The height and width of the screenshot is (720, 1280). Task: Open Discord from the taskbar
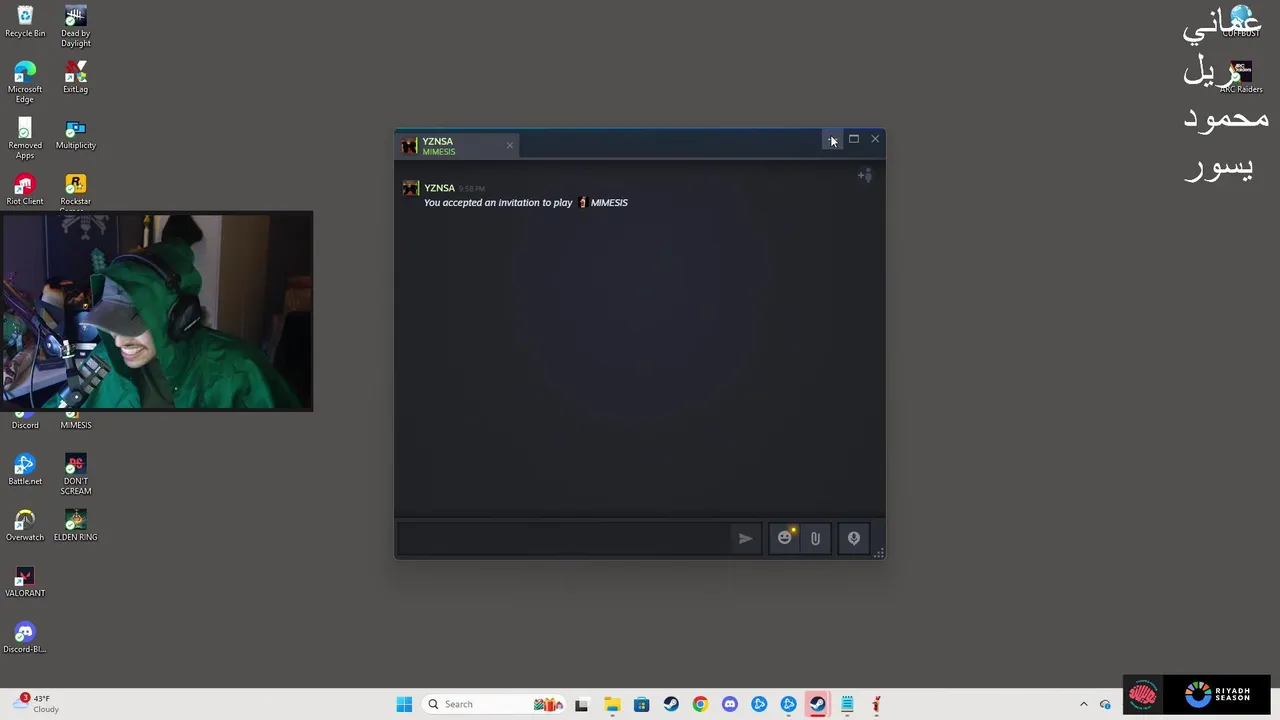click(729, 704)
